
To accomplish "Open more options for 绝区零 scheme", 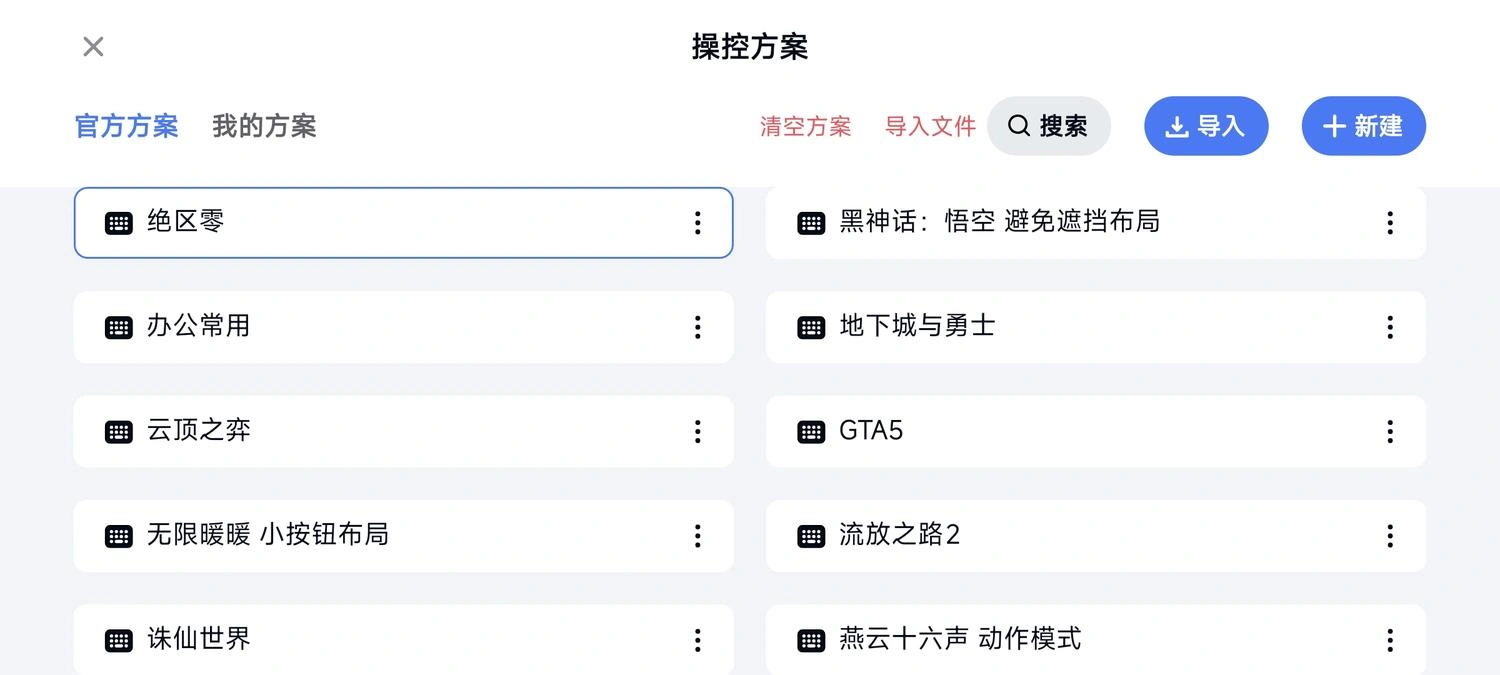I will [698, 223].
